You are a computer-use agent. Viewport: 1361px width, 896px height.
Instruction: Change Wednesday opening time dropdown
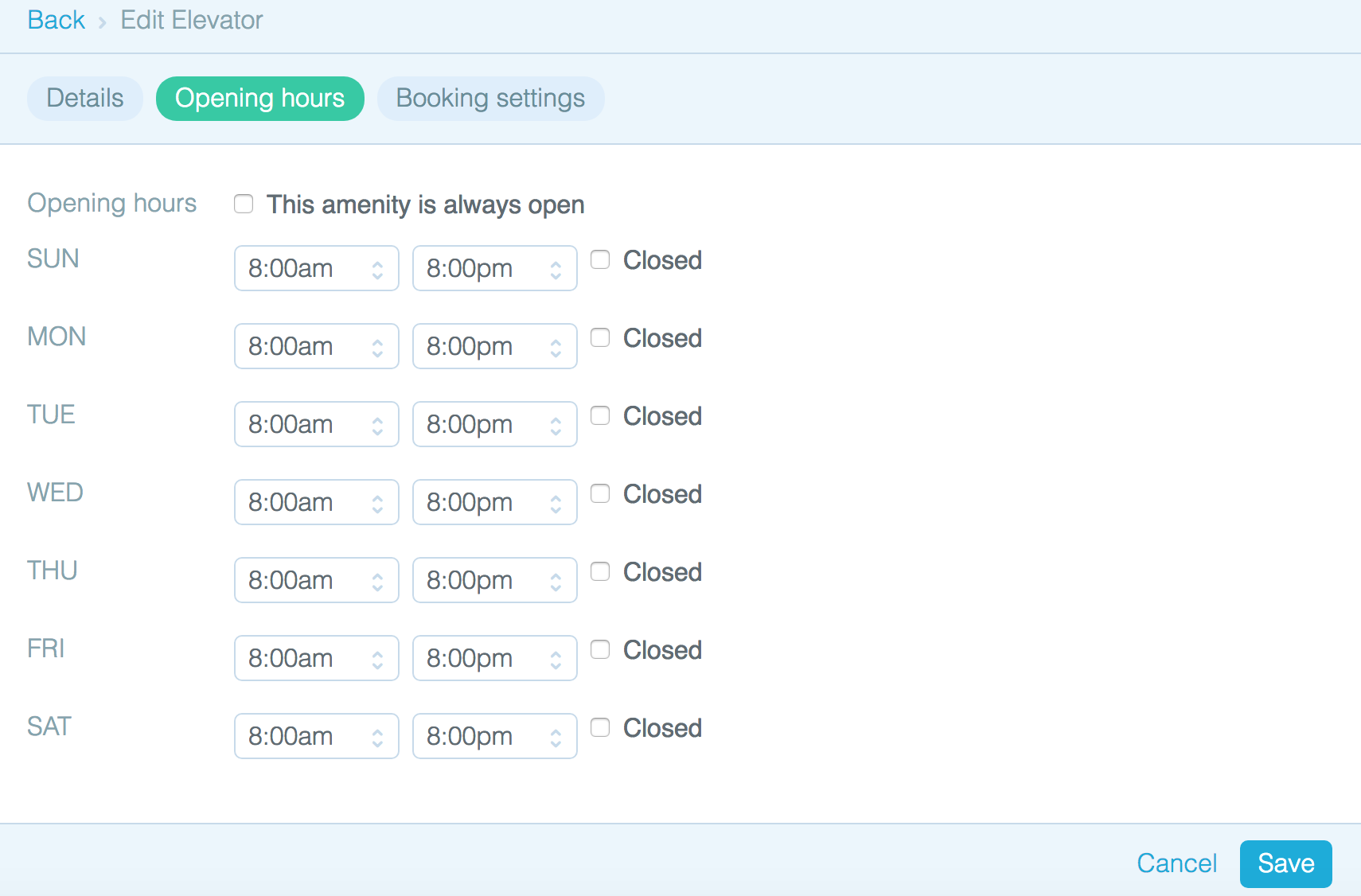point(316,502)
